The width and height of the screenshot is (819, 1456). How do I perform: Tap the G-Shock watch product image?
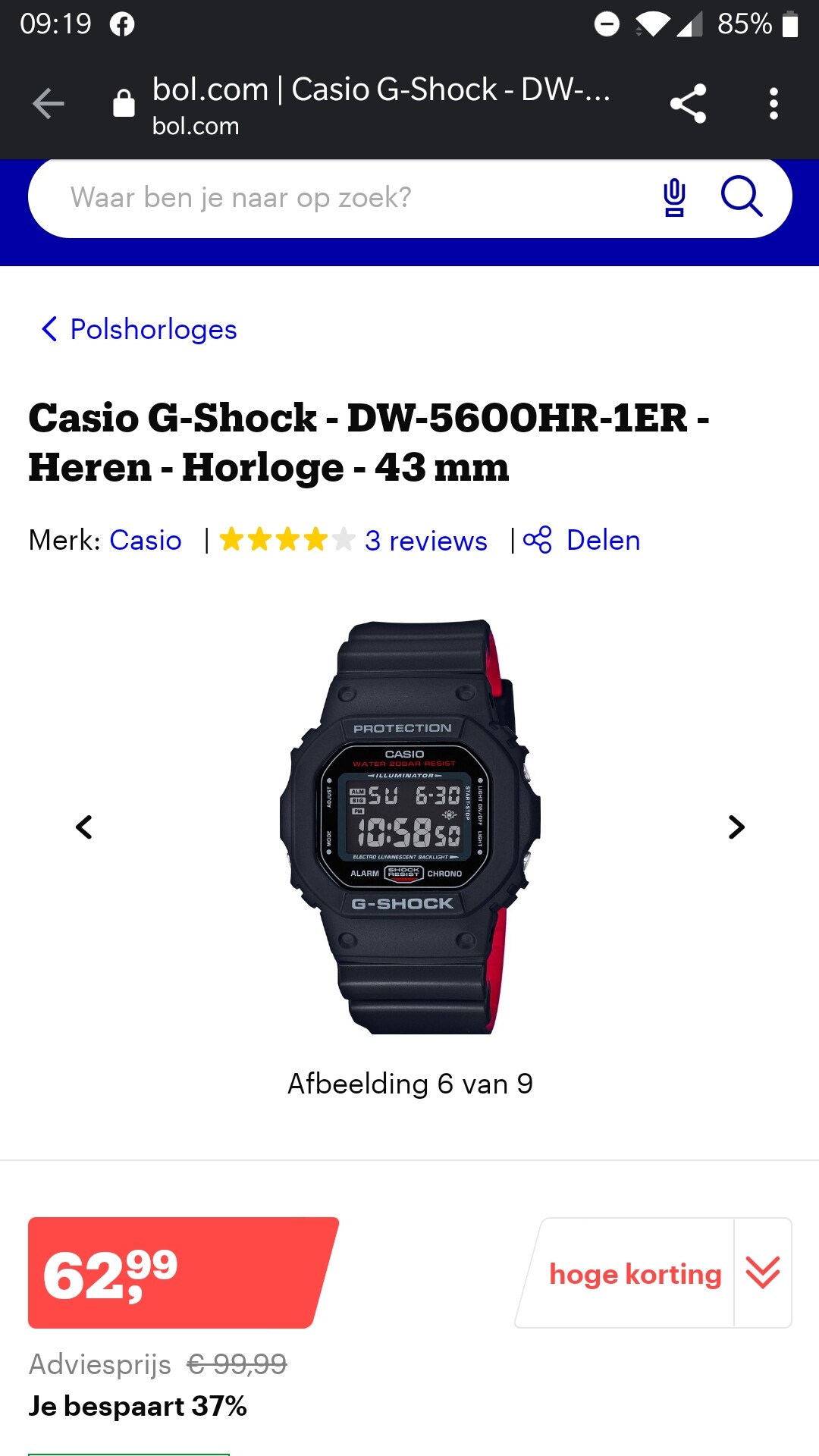[410, 827]
